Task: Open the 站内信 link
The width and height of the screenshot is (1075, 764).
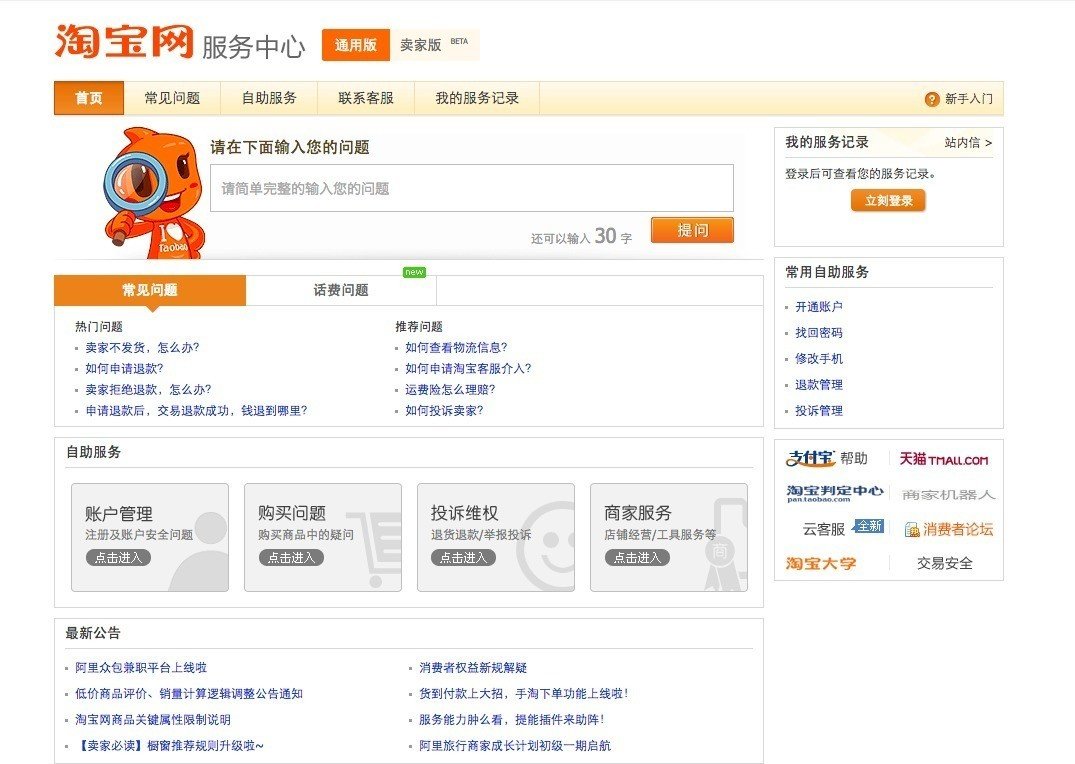Action: pos(968,143)
